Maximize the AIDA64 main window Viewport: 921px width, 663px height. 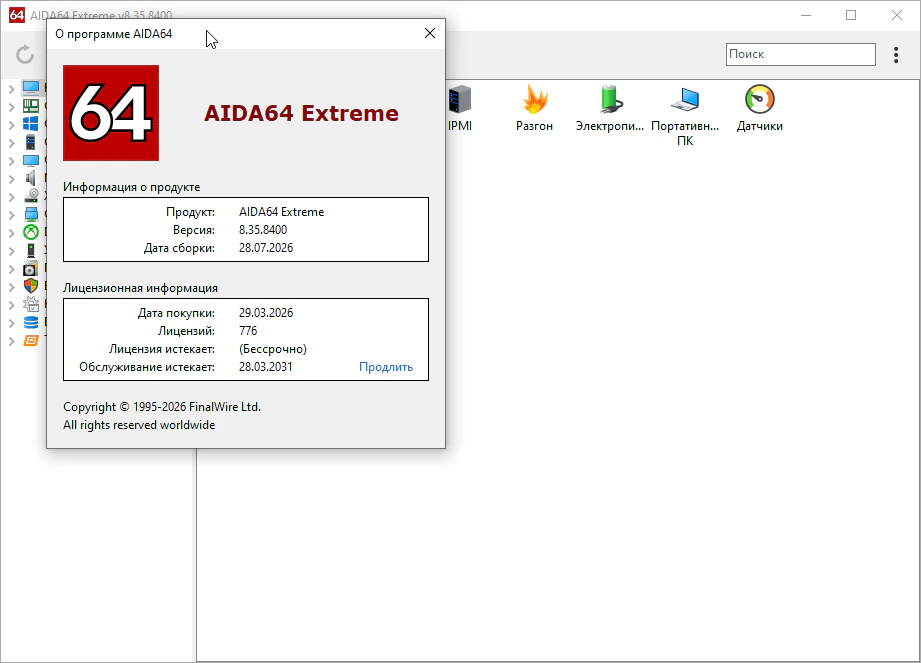point(851,15)
